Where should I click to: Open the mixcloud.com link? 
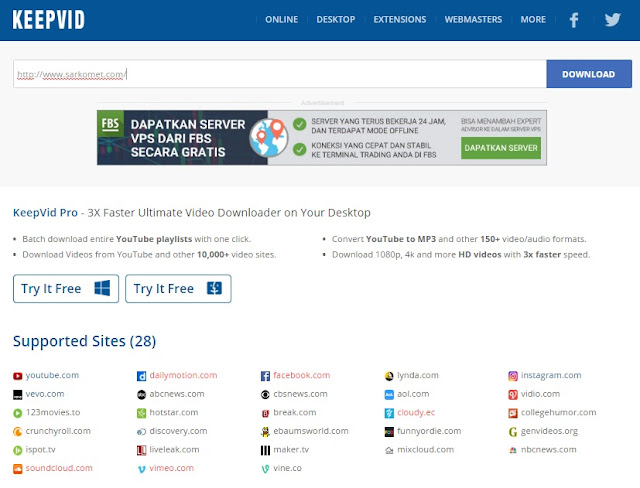(425, 450)
